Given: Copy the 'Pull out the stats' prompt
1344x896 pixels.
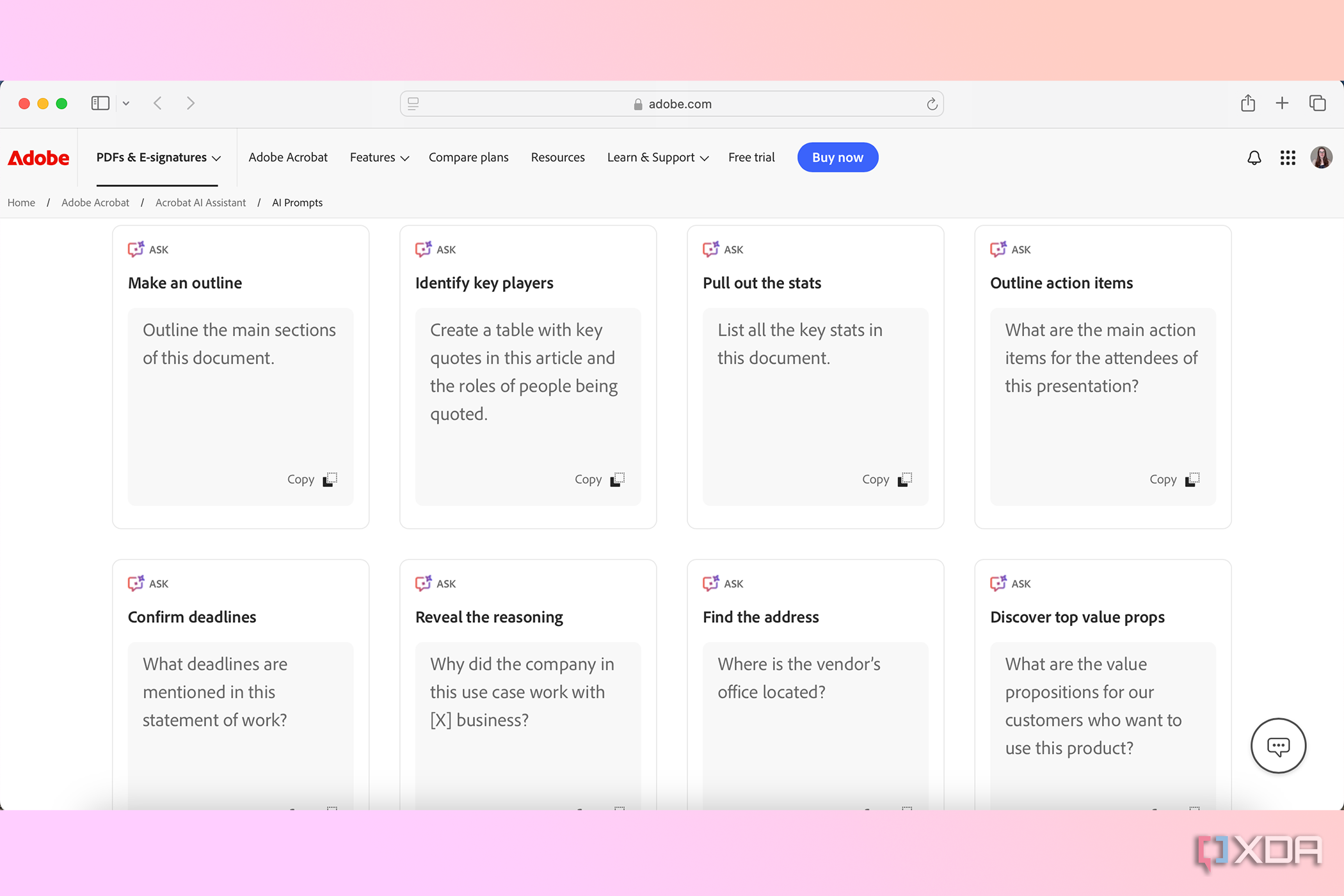Looking at the screenshot, I should click(x=887, y=479).
